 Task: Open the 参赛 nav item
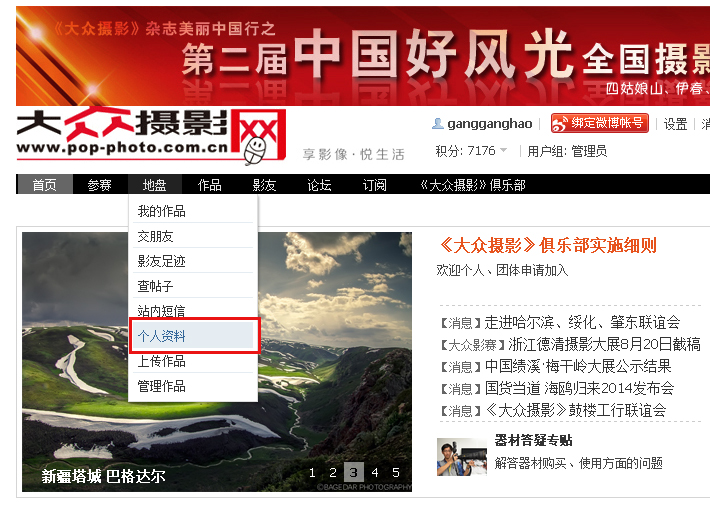(x=99, y=184)
